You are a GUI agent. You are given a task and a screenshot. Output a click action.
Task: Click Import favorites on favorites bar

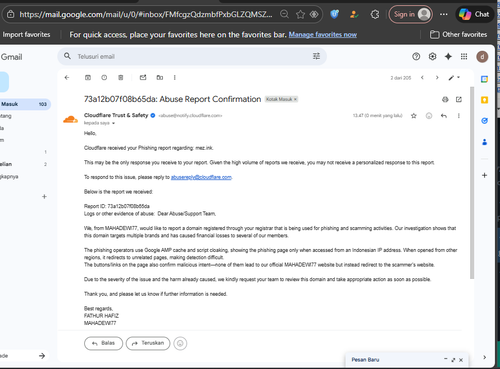(x=26, y=34)
